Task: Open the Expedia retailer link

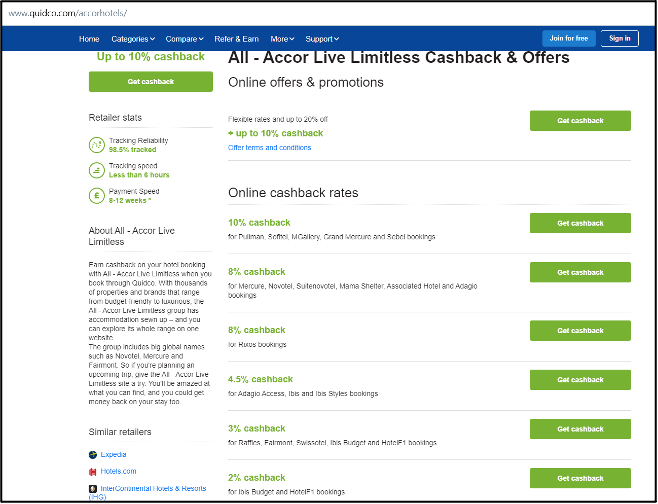Action: [x=113, y=454]
